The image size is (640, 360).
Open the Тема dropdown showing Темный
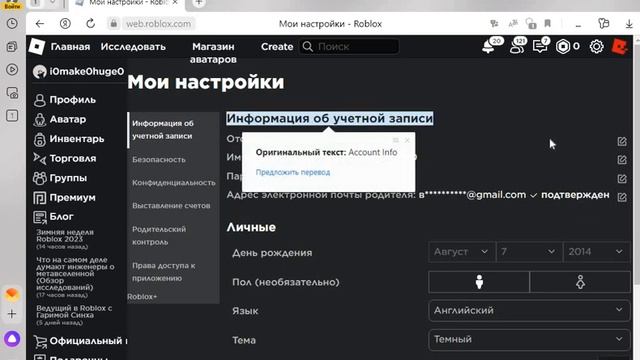click(x=529, y=340)
